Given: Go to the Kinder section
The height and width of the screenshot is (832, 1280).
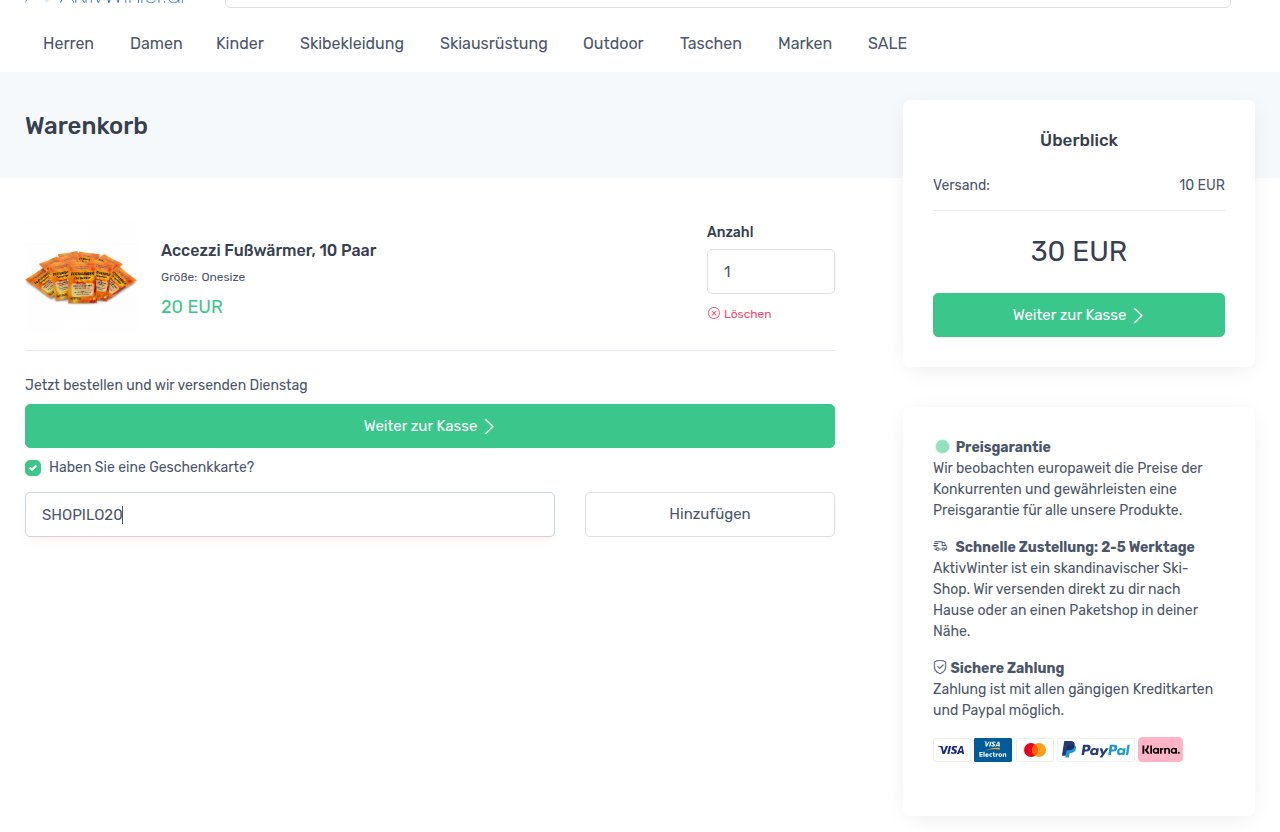Looking at the screenshot, I should tap(240, 43).
